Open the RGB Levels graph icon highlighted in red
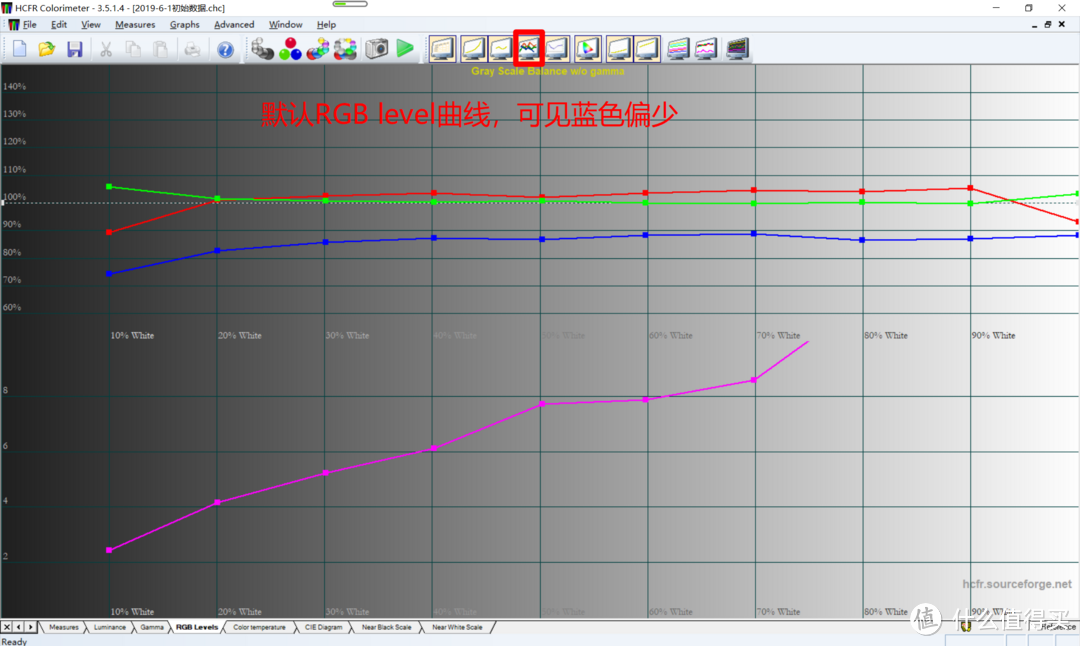The height and width of the screenshot is (646, 1080). (528, 47)
